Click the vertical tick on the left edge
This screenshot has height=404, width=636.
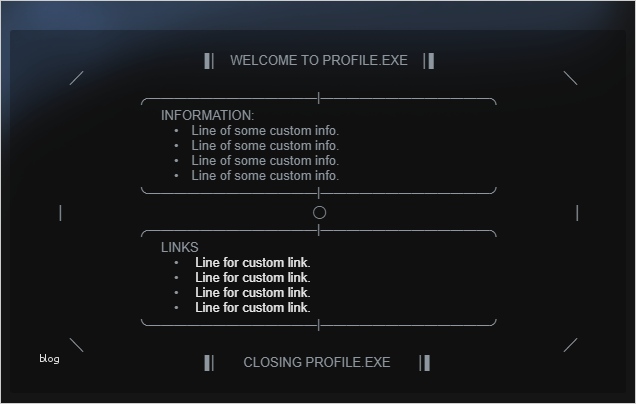coord(61,213)
